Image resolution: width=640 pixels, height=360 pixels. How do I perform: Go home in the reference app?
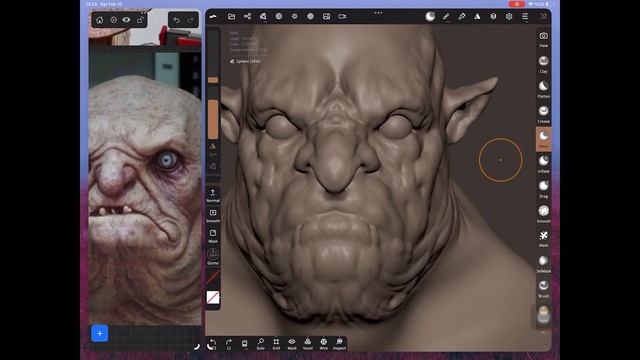[100, 20]
